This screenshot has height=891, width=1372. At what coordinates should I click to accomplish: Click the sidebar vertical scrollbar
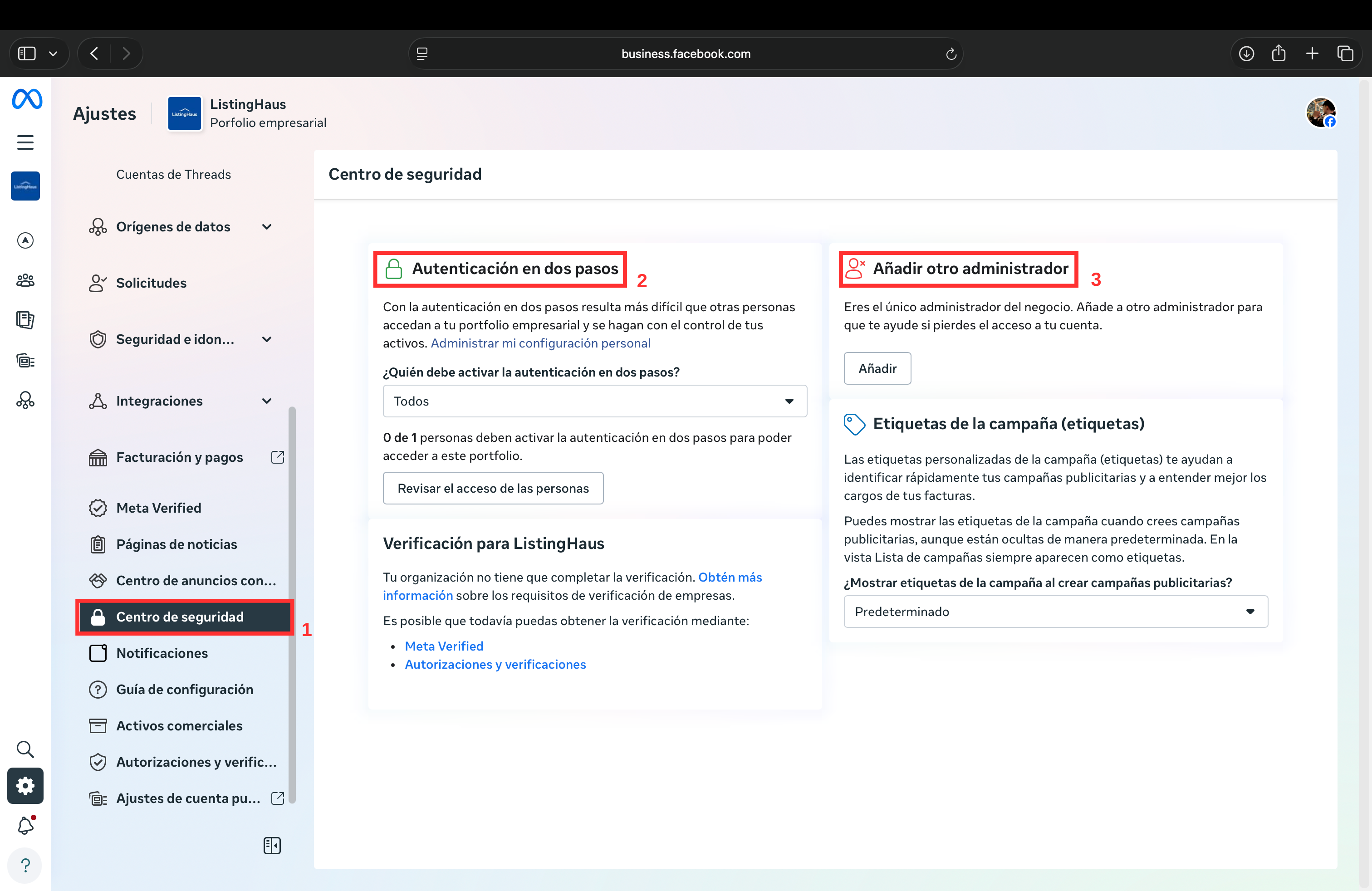pyautogui.click(x=292, y=605)
